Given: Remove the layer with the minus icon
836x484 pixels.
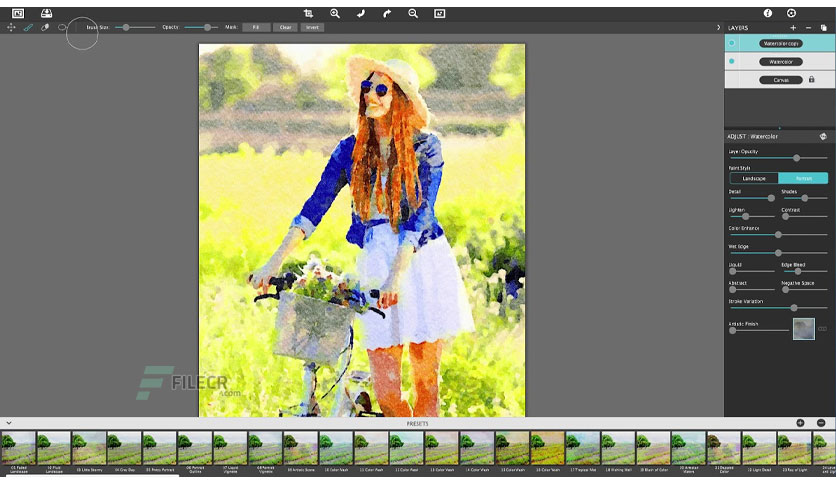Looking at the screenshot, I should [x=808, y=28].
